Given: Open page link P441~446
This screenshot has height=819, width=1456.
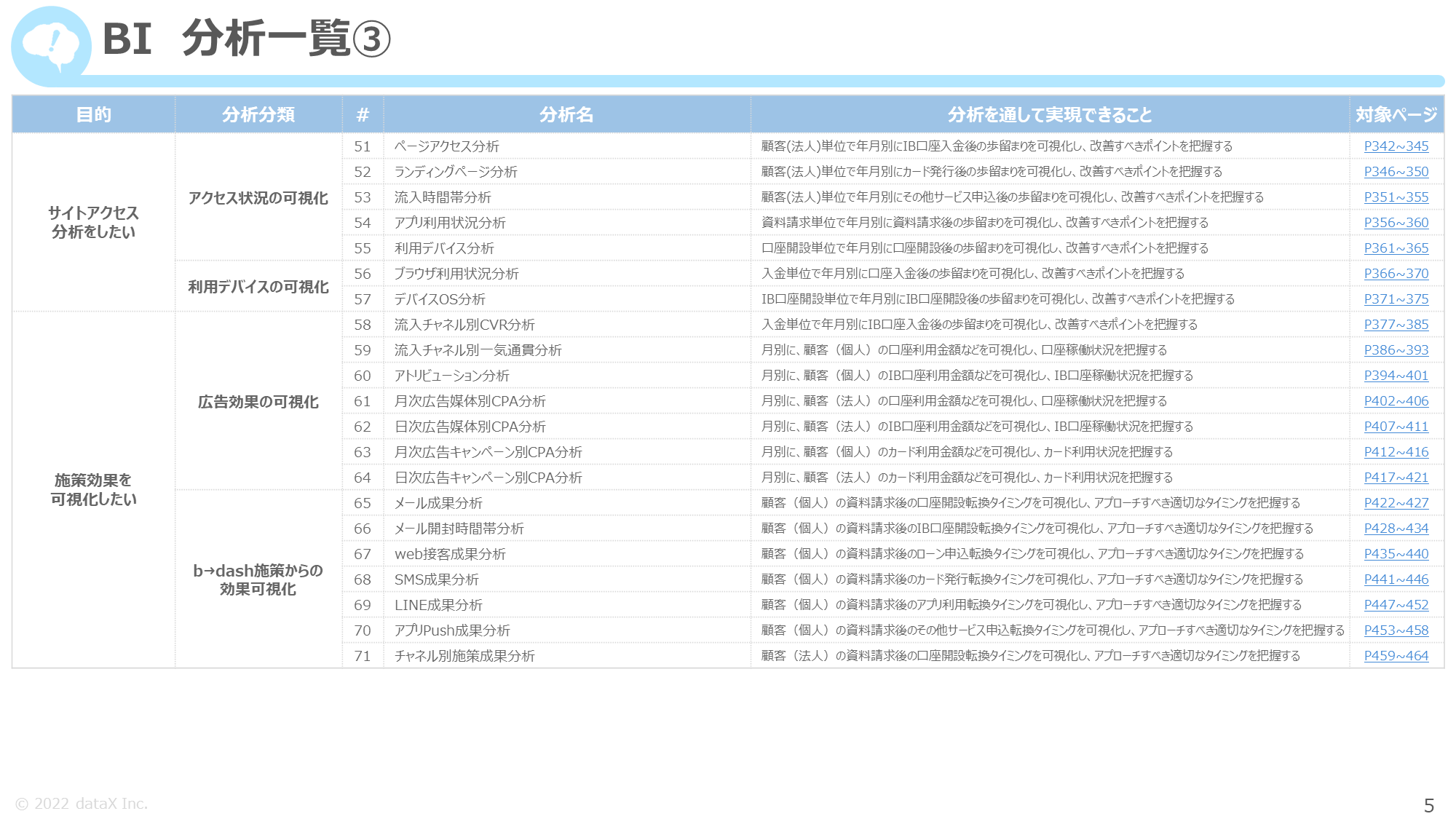Looking at the screenshot, I should [1396, 579].
